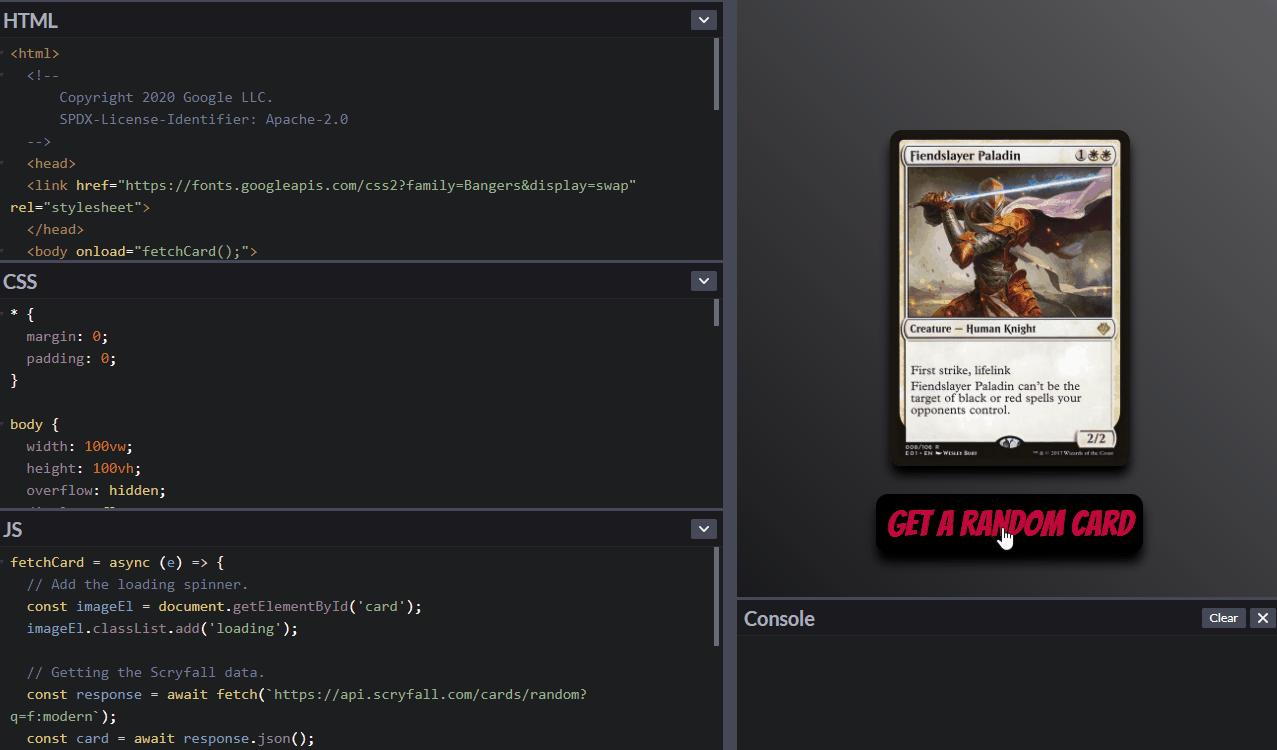Collapse the HTML panel using its chevron
Image resolution: width=1277 pixels, height=750 pixels.
[x=703, y=19]
